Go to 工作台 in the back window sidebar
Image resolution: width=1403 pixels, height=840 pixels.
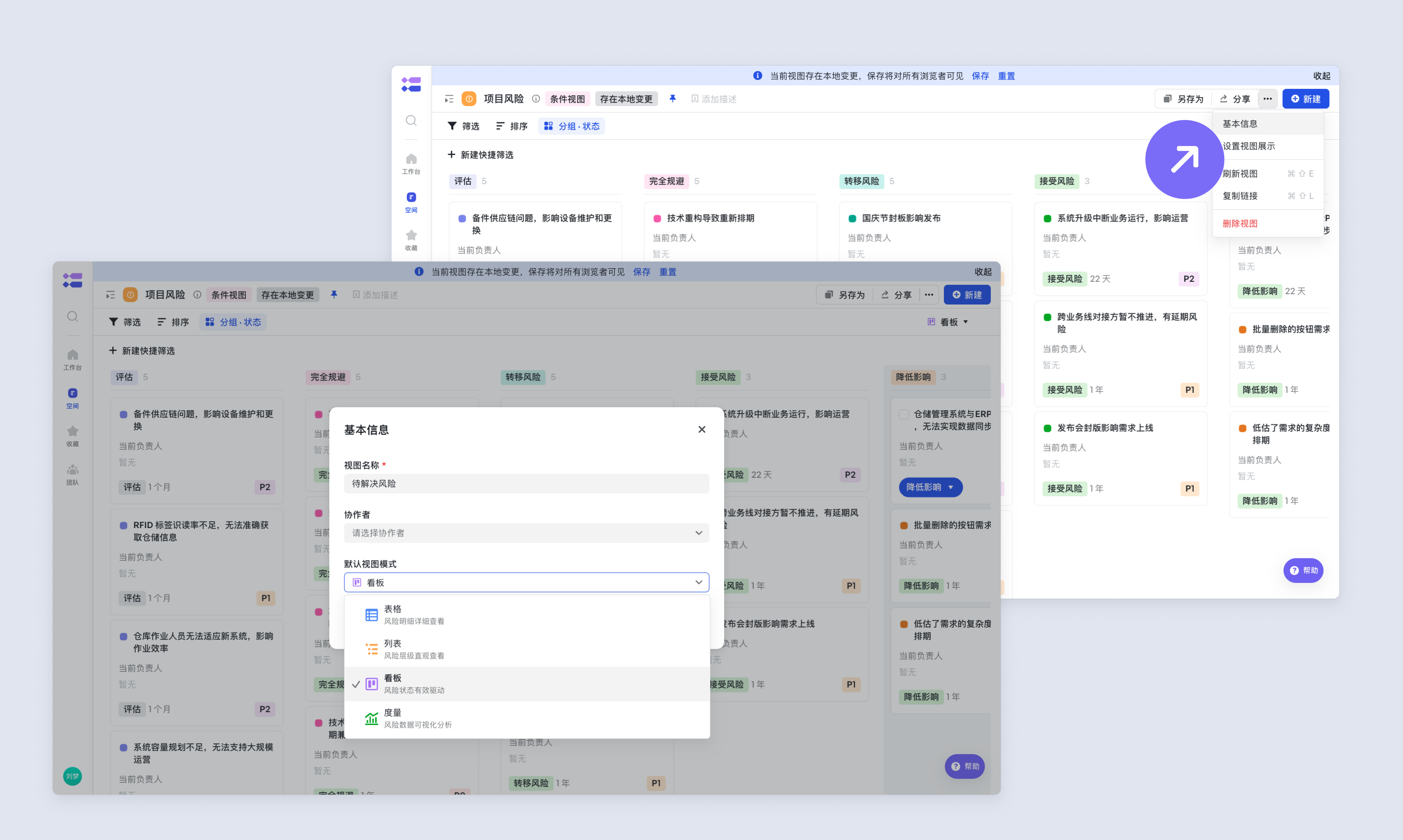coord(411,164)
